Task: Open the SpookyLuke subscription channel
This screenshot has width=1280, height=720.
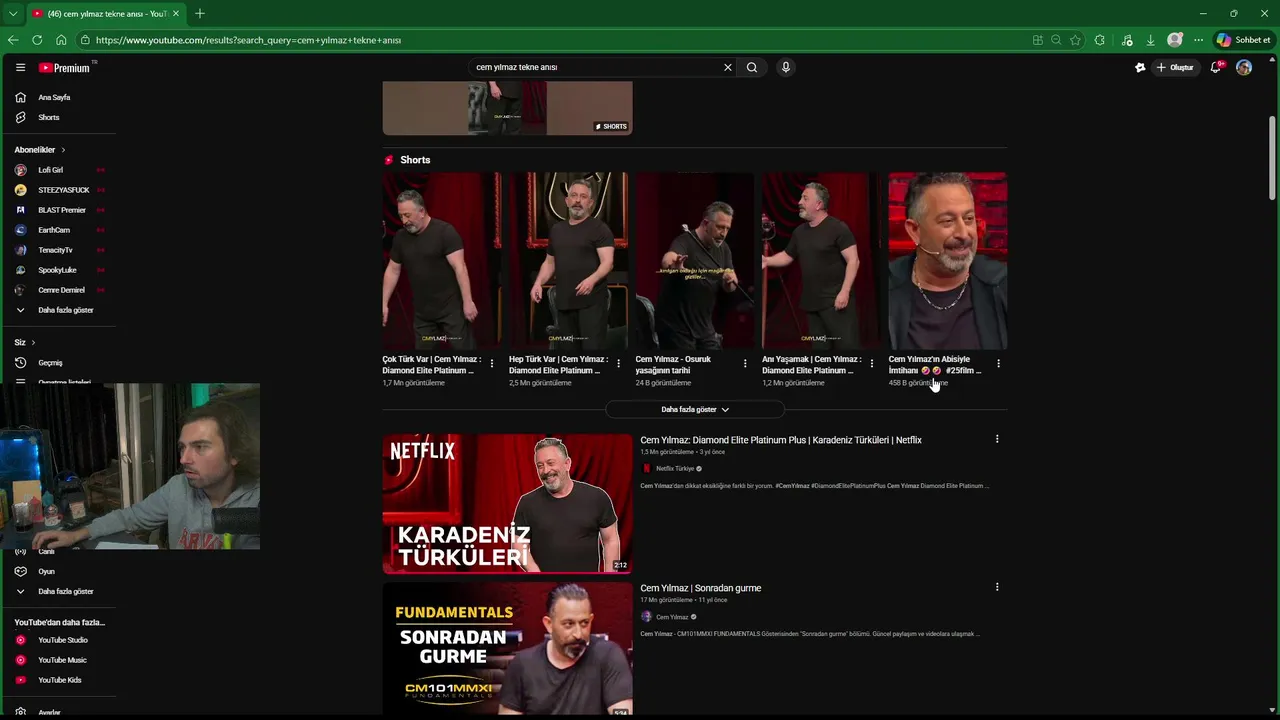Action: point(58,270)
